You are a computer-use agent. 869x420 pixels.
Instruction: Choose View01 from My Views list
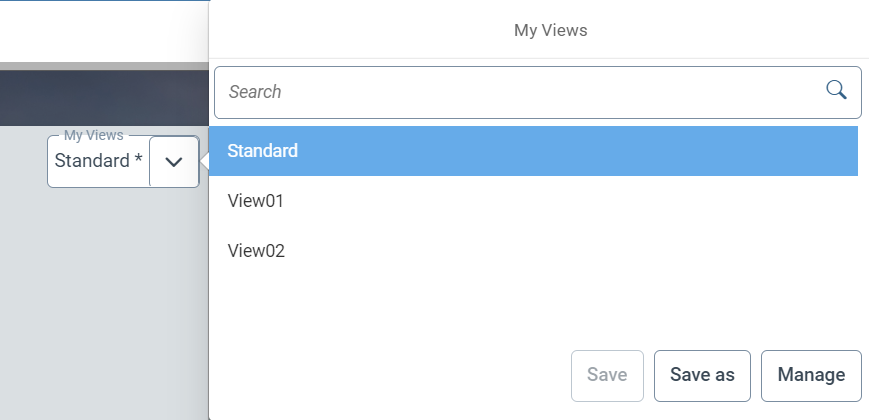pos(256,201)
